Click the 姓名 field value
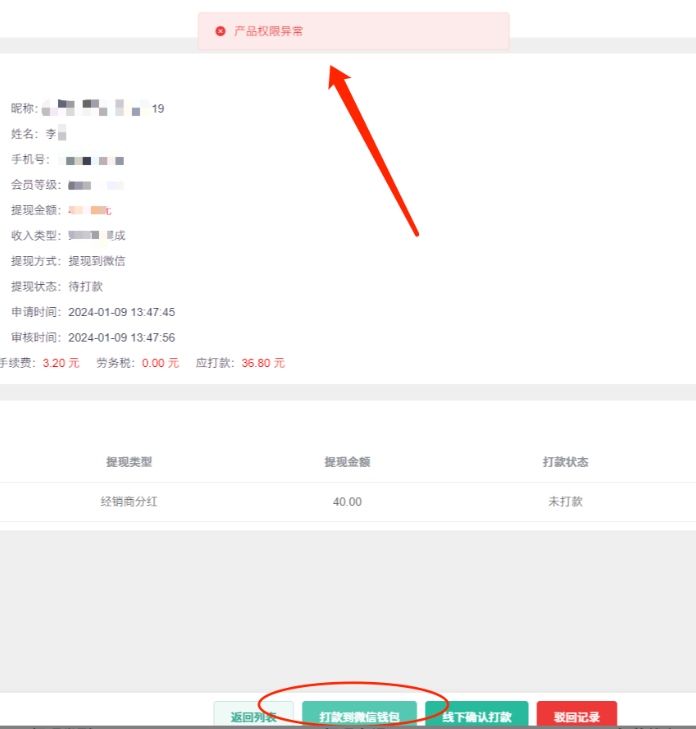Image resolution: width=696 pixels, height=729 pixels. click(56, 133)
